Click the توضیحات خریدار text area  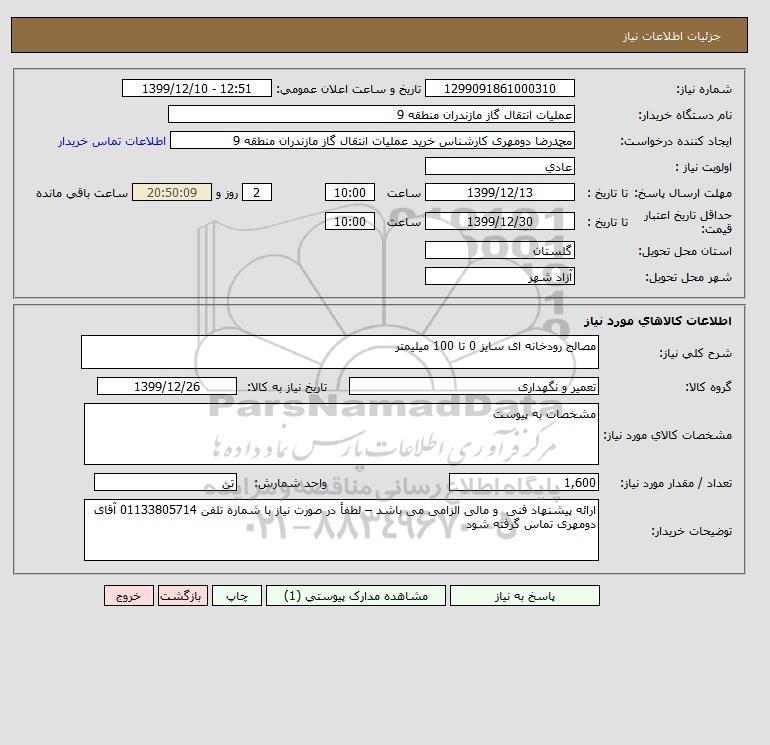[x=341, y=530]
